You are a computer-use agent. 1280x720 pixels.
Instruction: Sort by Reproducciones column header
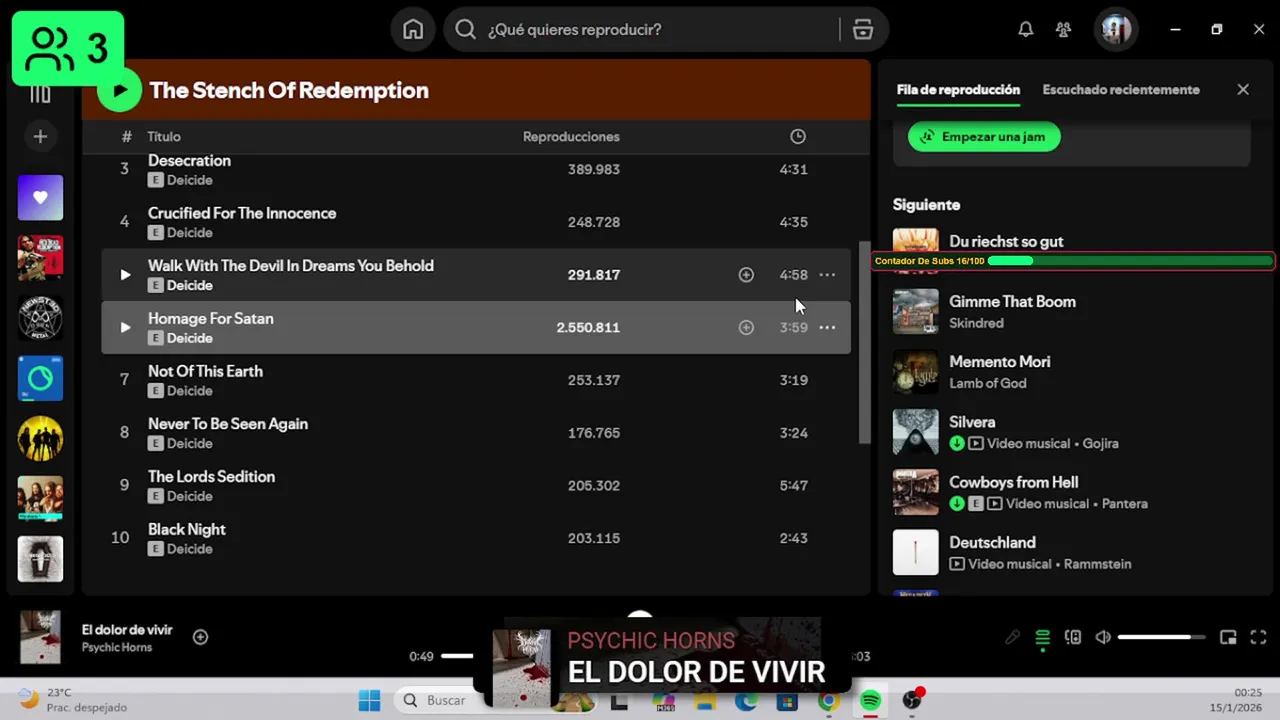[571, 137]
